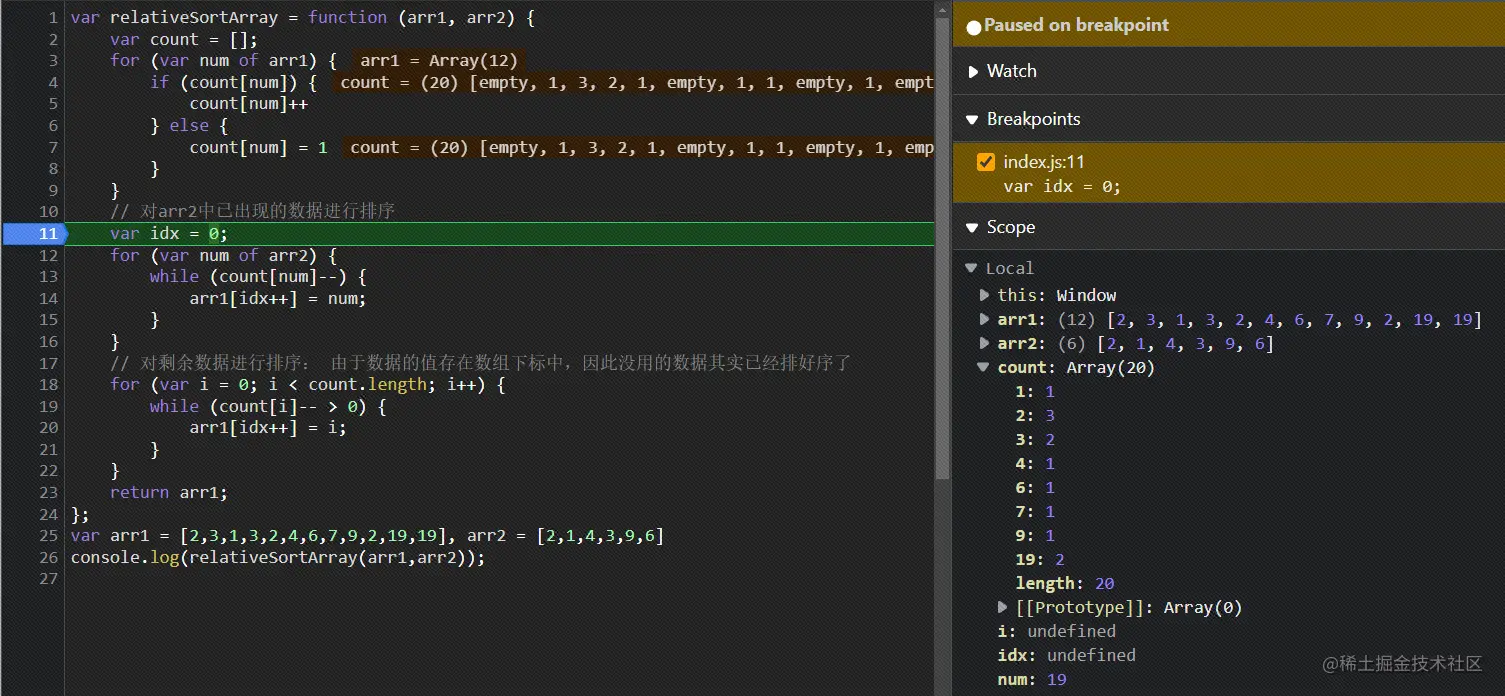Click 'return arr1;' on line 23
The height and width of the screenshot is (696, 1505).
(x=169, y=493)
